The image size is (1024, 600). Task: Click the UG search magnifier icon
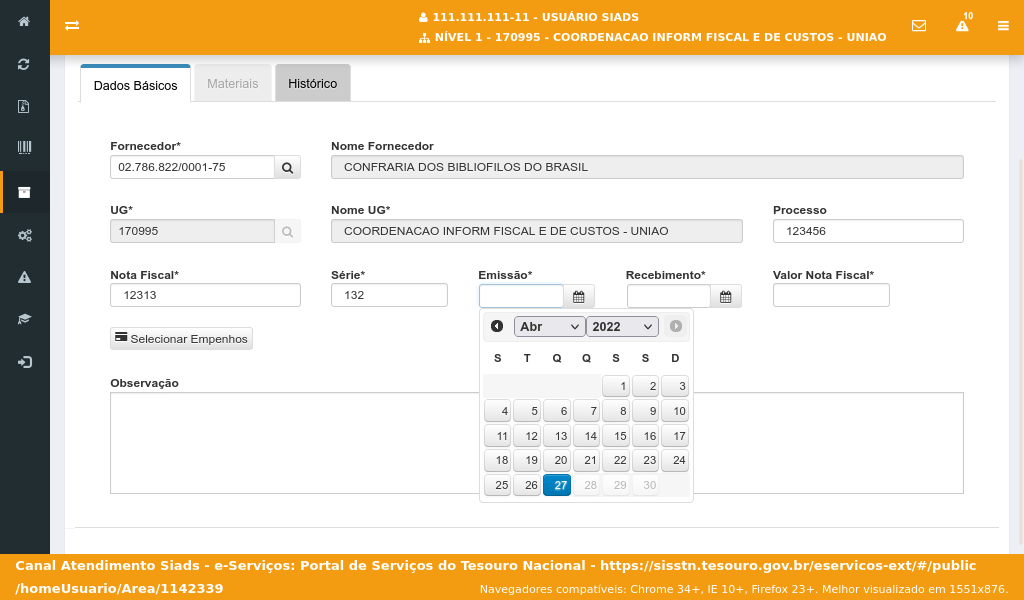click(287, 232)
